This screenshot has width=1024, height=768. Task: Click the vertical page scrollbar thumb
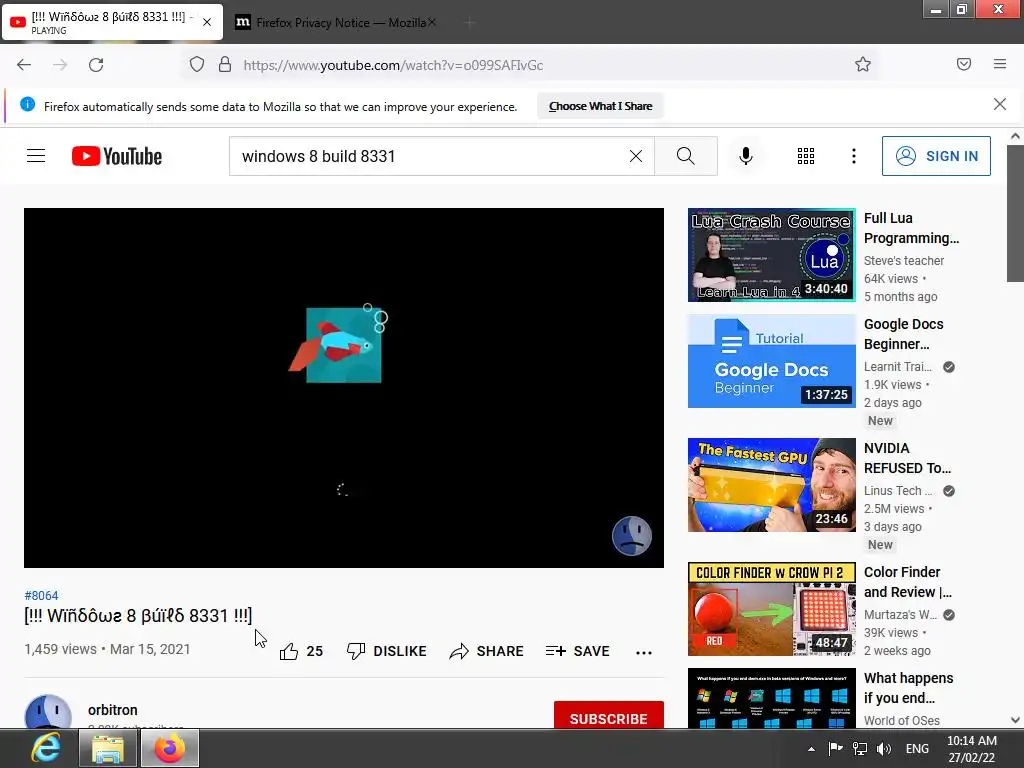[1015, 214]
